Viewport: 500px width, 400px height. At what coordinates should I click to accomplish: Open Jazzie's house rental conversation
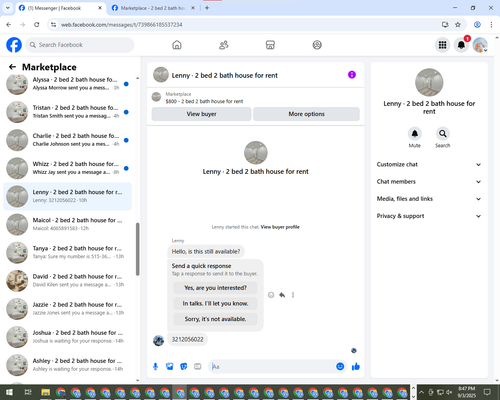coord(67,309)
